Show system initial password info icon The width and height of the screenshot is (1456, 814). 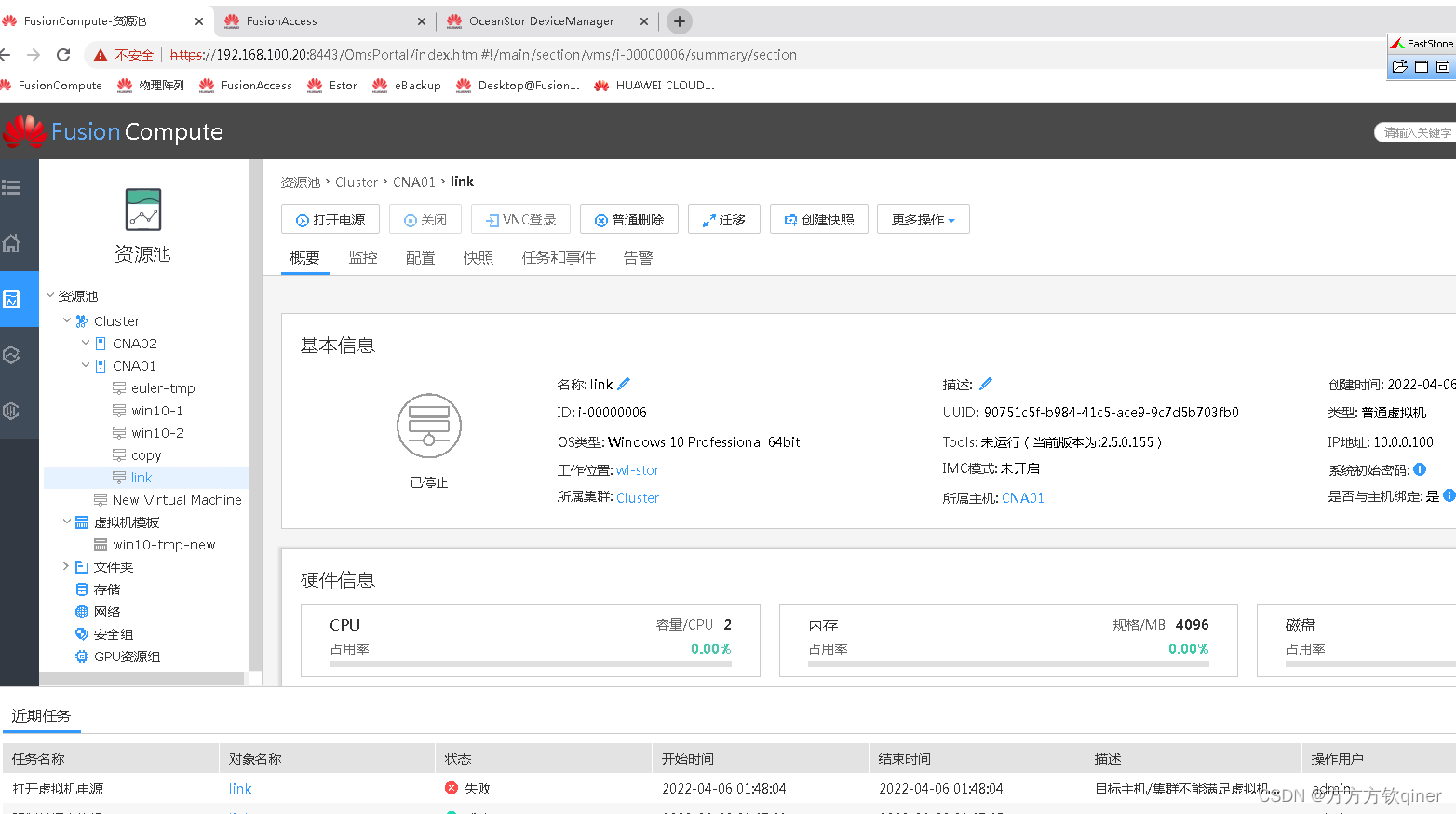pyautogui.click(x=1420, y=469)
